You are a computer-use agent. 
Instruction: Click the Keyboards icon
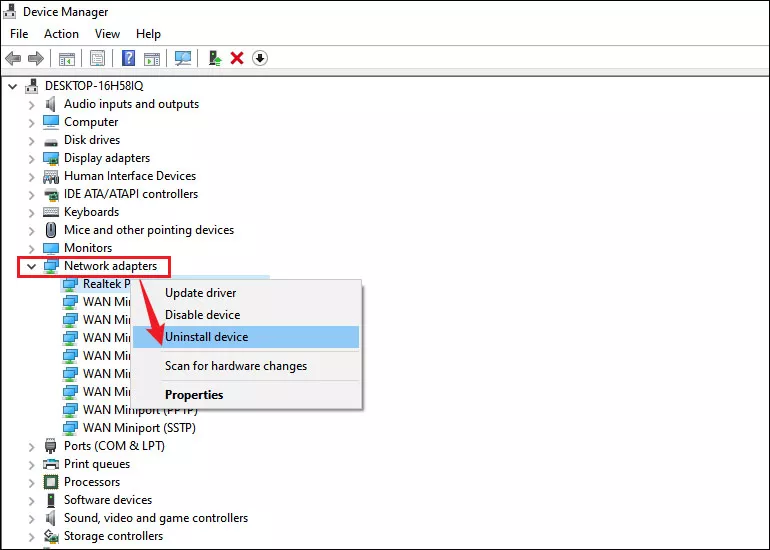click(x=51, y=212)
